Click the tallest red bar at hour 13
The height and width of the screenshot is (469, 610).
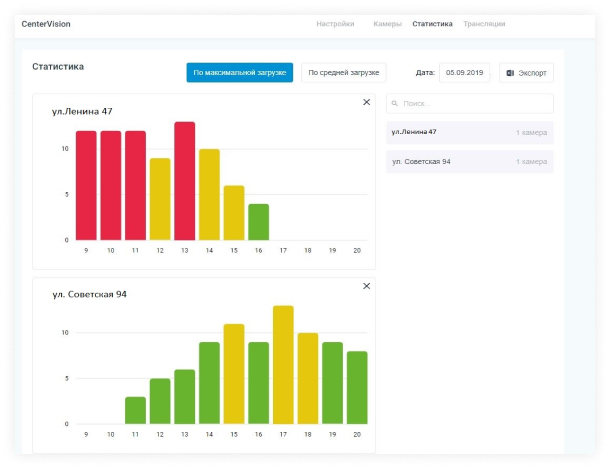click(x=185, y=181)
